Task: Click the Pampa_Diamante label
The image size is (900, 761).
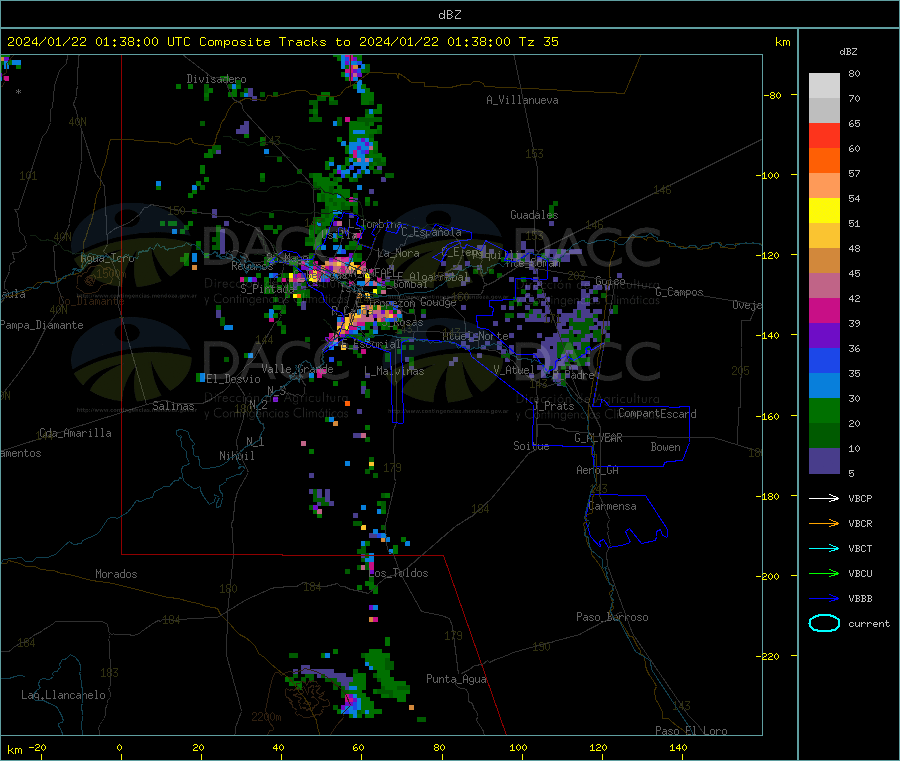Action: coord(41,325)
